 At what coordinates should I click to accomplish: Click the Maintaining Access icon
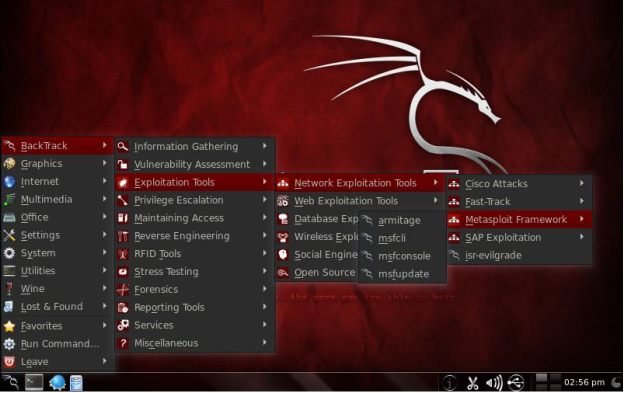(123, 218)
